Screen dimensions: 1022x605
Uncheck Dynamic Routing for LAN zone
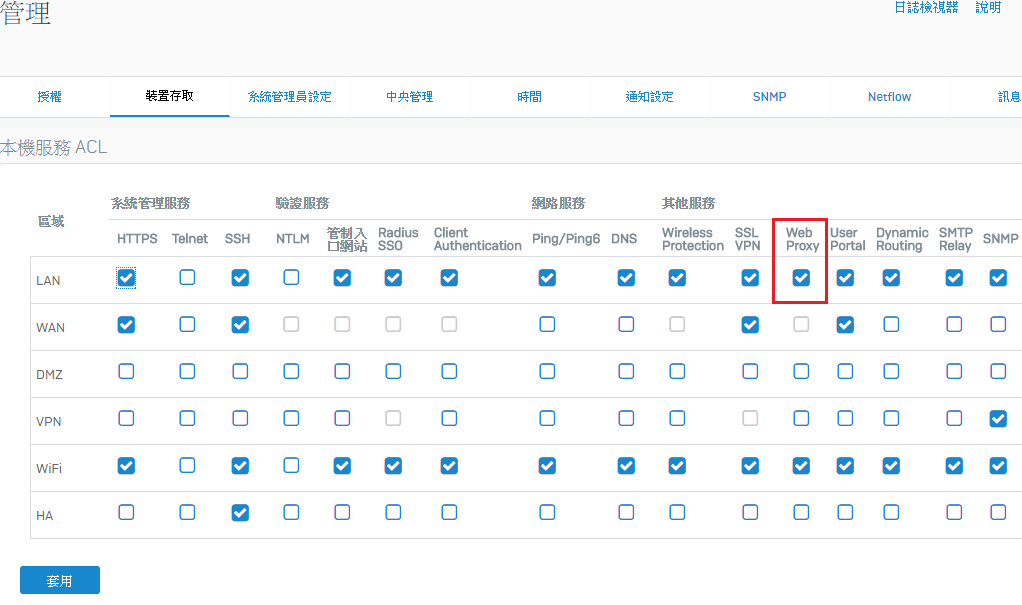(891, 278)
